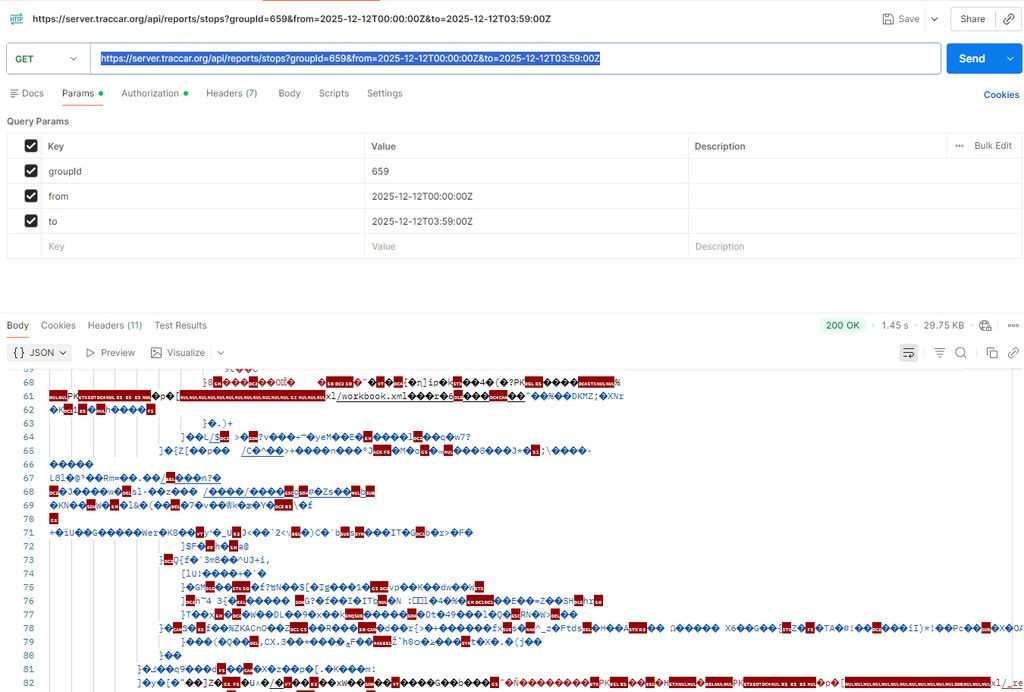The image size is (1024, 692).
Task: Click line number 70 in response
Action: [28, 519]
